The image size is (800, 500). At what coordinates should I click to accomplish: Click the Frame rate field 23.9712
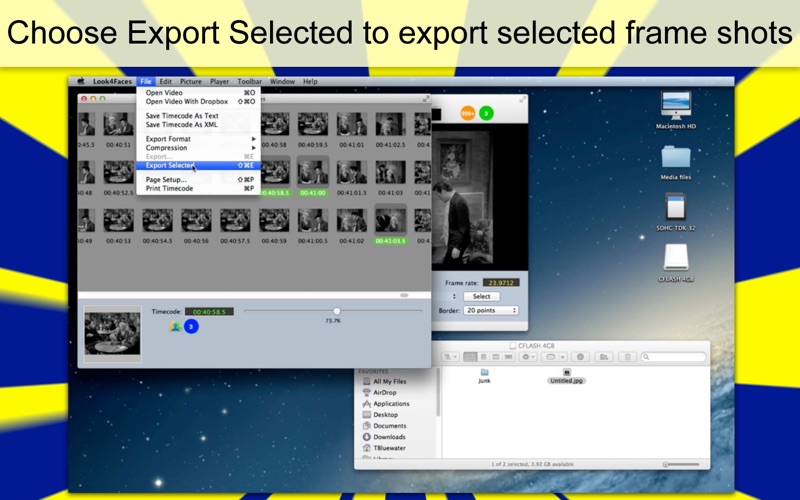coord(501,283)
